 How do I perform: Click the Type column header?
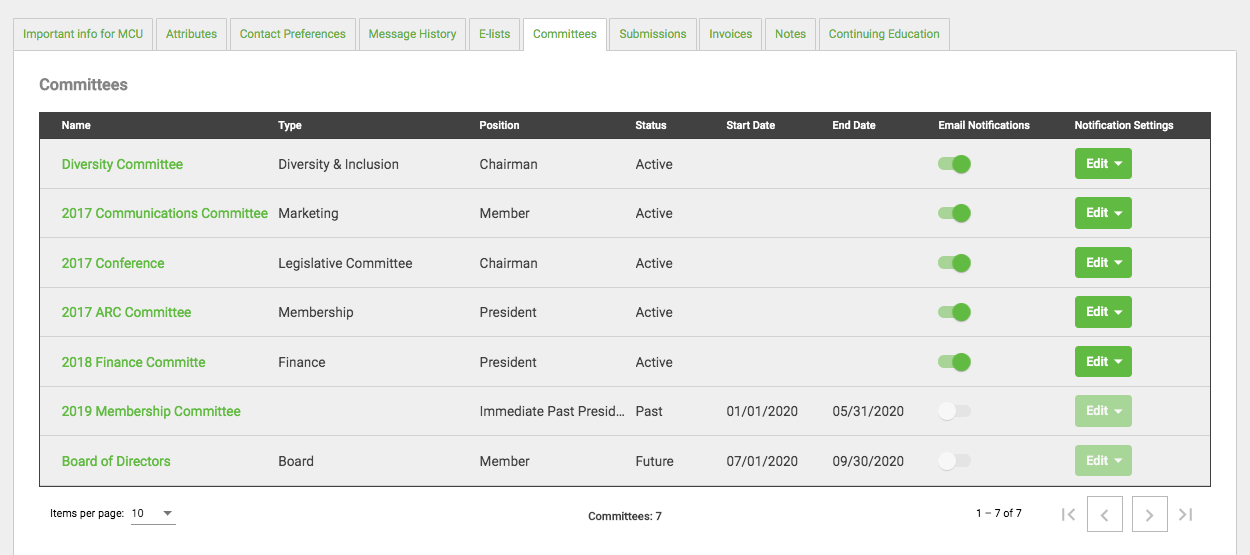pyautogui.click(x=290, y=125)
